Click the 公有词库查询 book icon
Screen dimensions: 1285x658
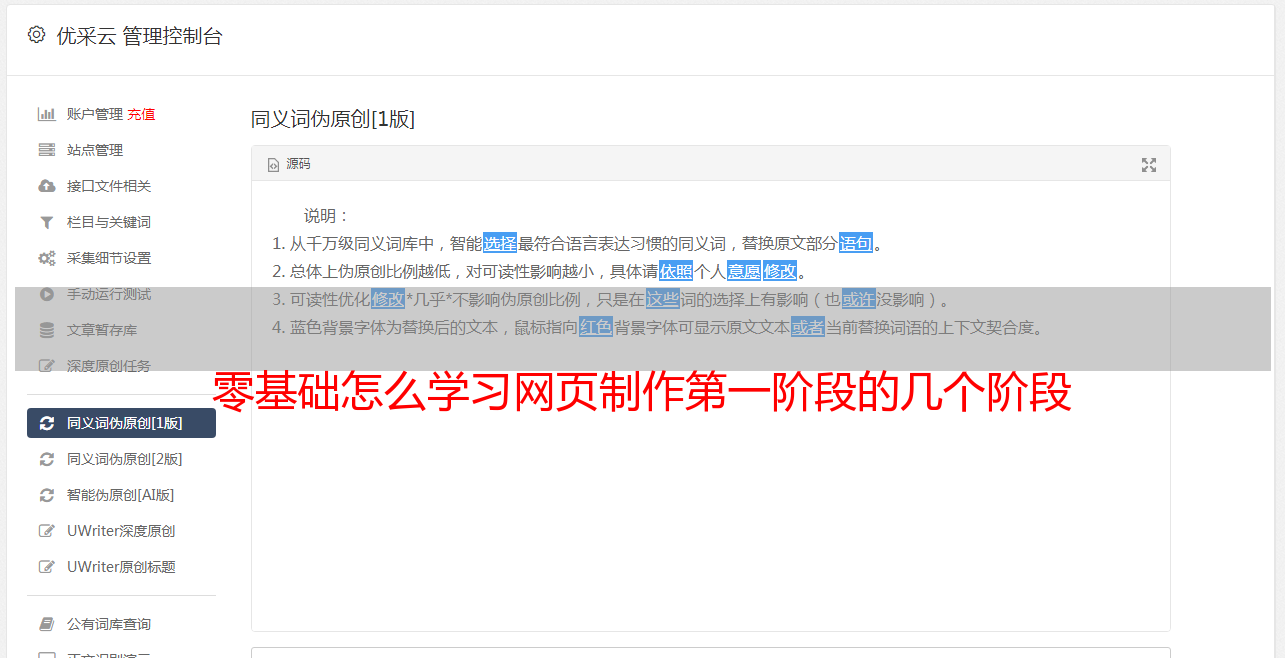[x=46, y=624]
